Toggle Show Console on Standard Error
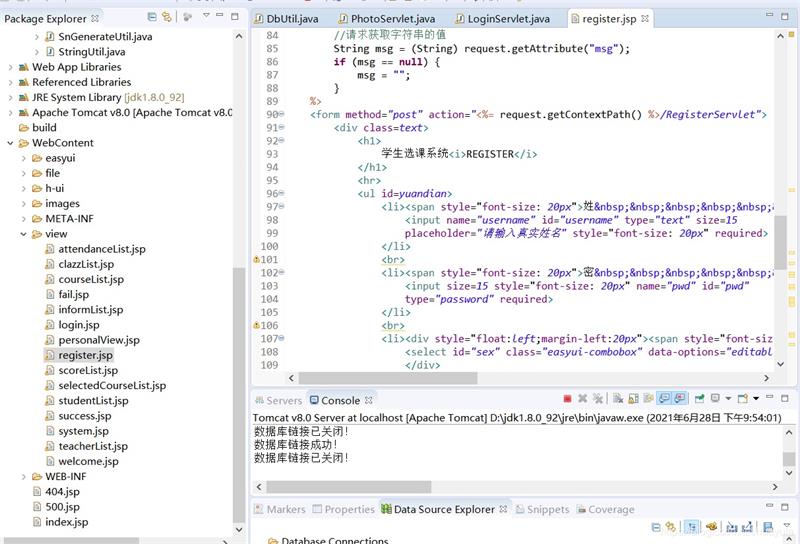The height and width of the screenshot is (544, 800). (x=680, y=399)
